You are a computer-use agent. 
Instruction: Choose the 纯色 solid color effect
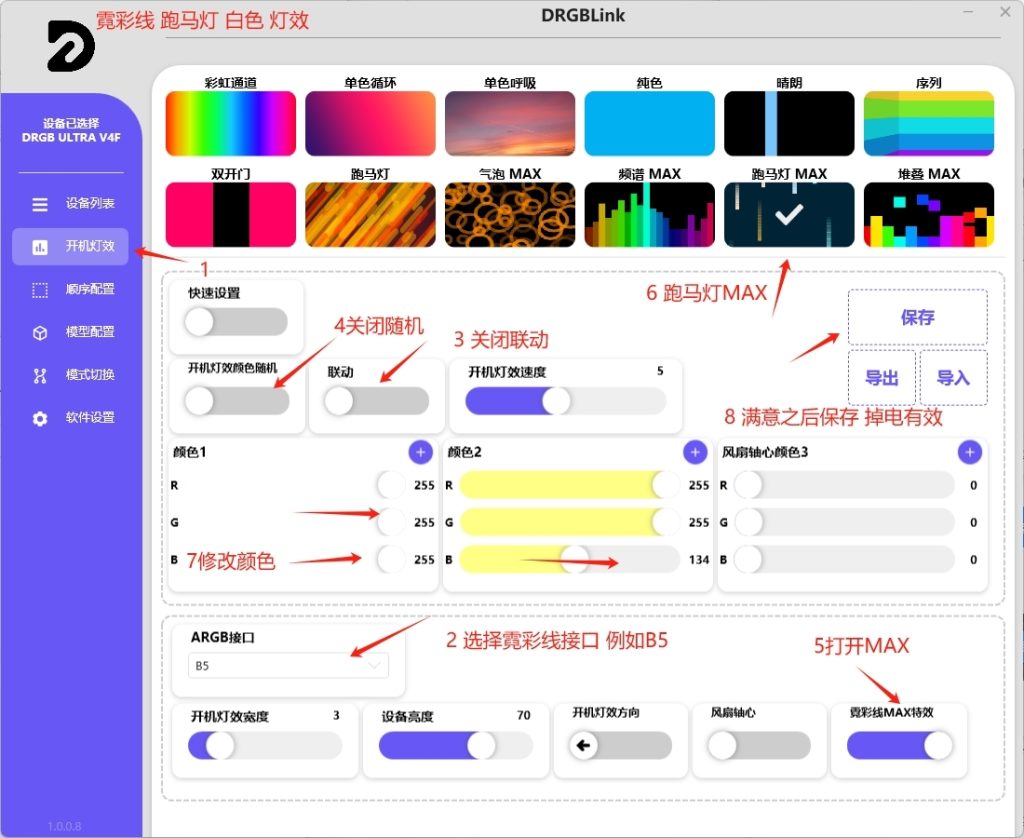click(650, 123)
